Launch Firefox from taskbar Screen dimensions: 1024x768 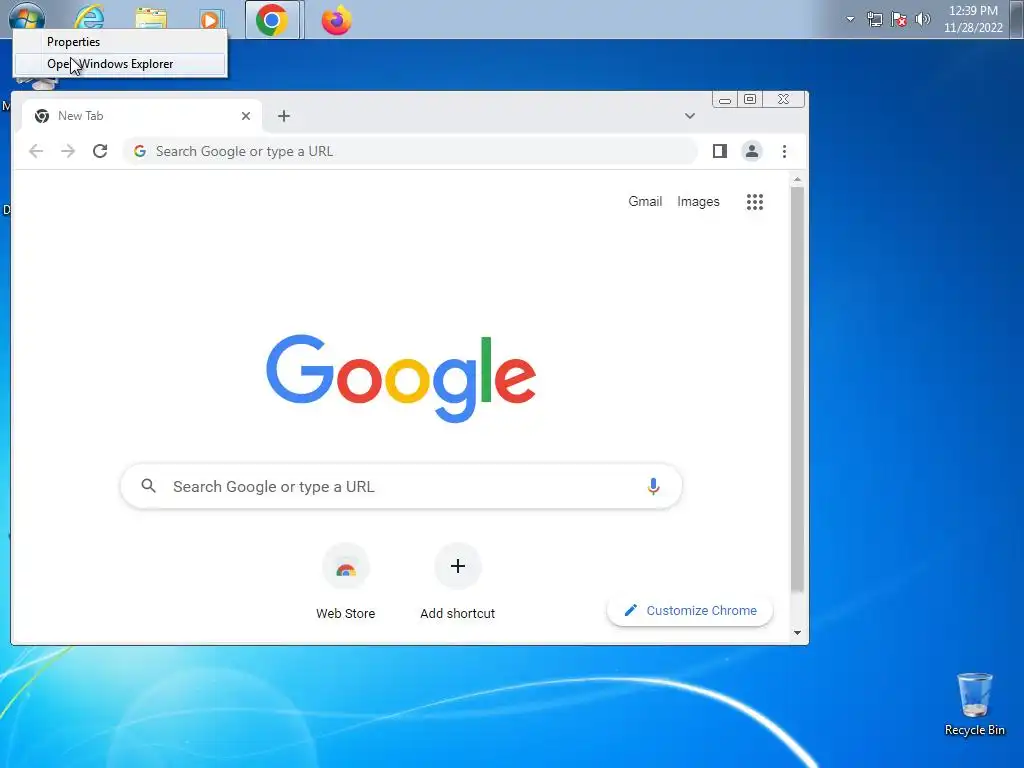(x=336, y=20)
